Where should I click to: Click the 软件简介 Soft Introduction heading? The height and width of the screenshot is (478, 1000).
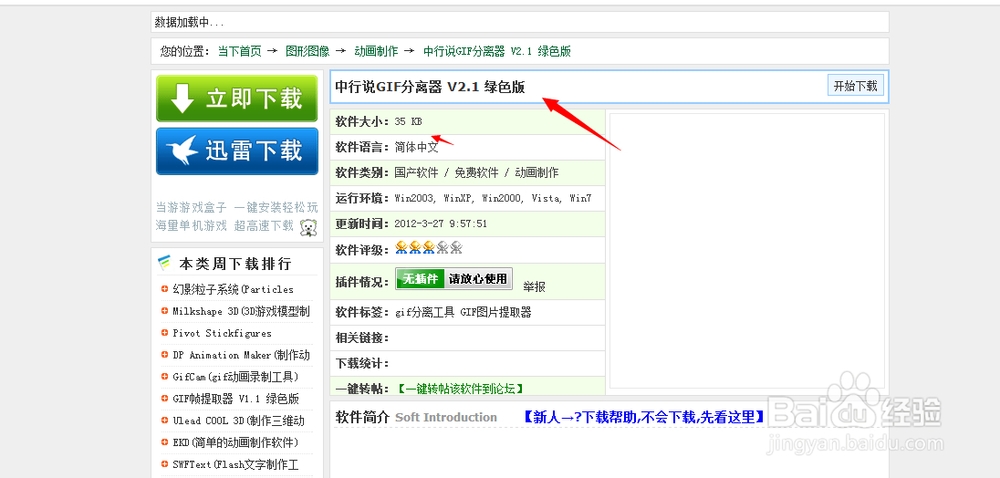(x=416, y=417)
